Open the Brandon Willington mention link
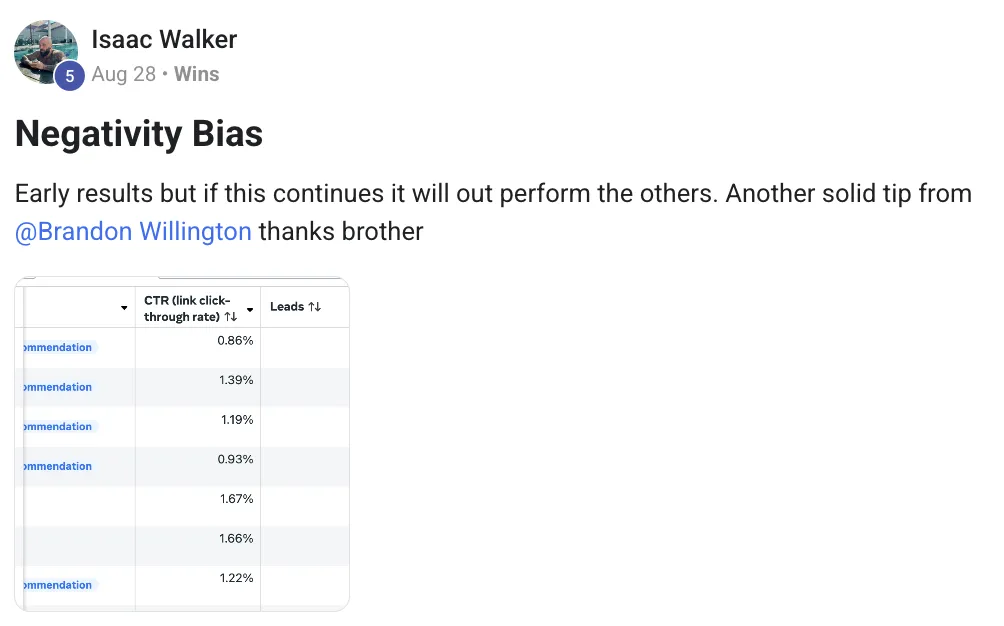This screenshot has height=626, width=1004. (133, 232)
